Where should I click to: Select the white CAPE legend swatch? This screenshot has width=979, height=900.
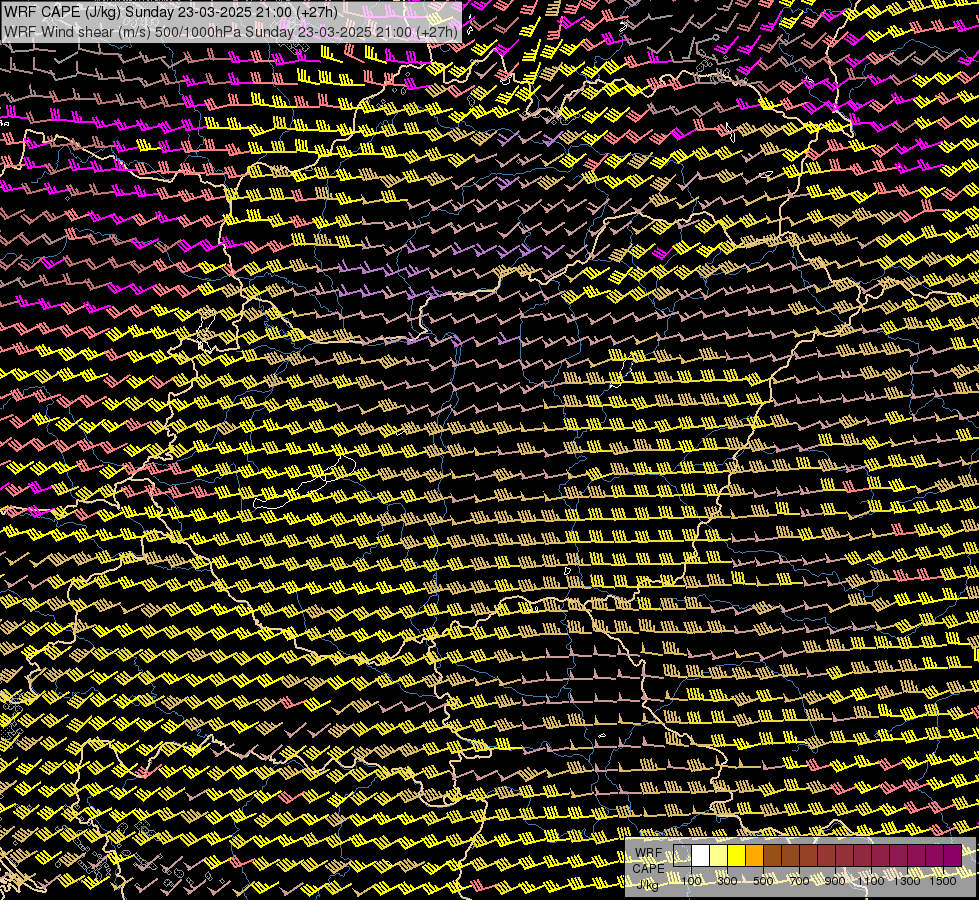701,855
